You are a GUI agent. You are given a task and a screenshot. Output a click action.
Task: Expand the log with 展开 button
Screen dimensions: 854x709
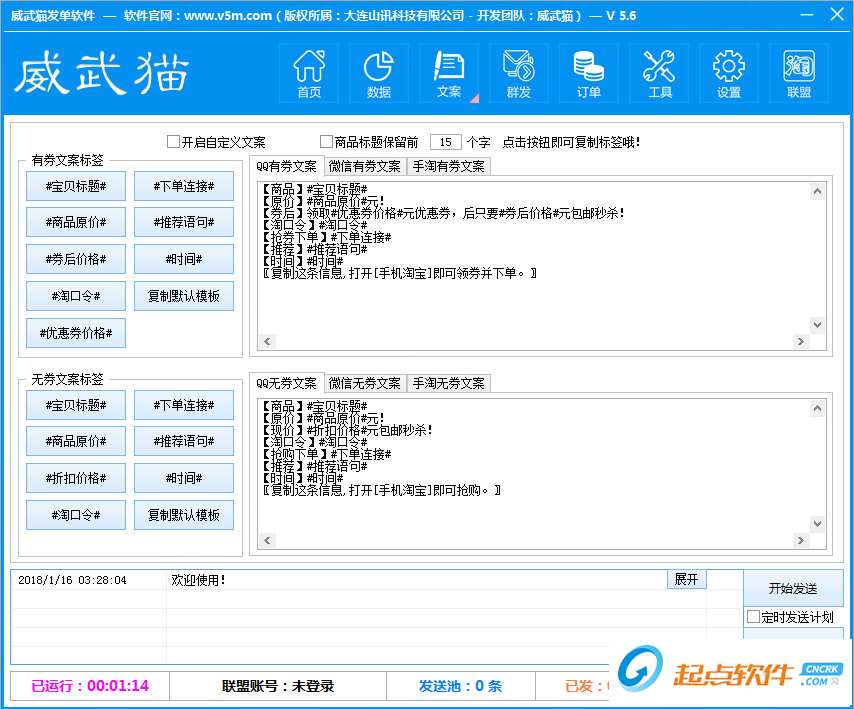686,579
